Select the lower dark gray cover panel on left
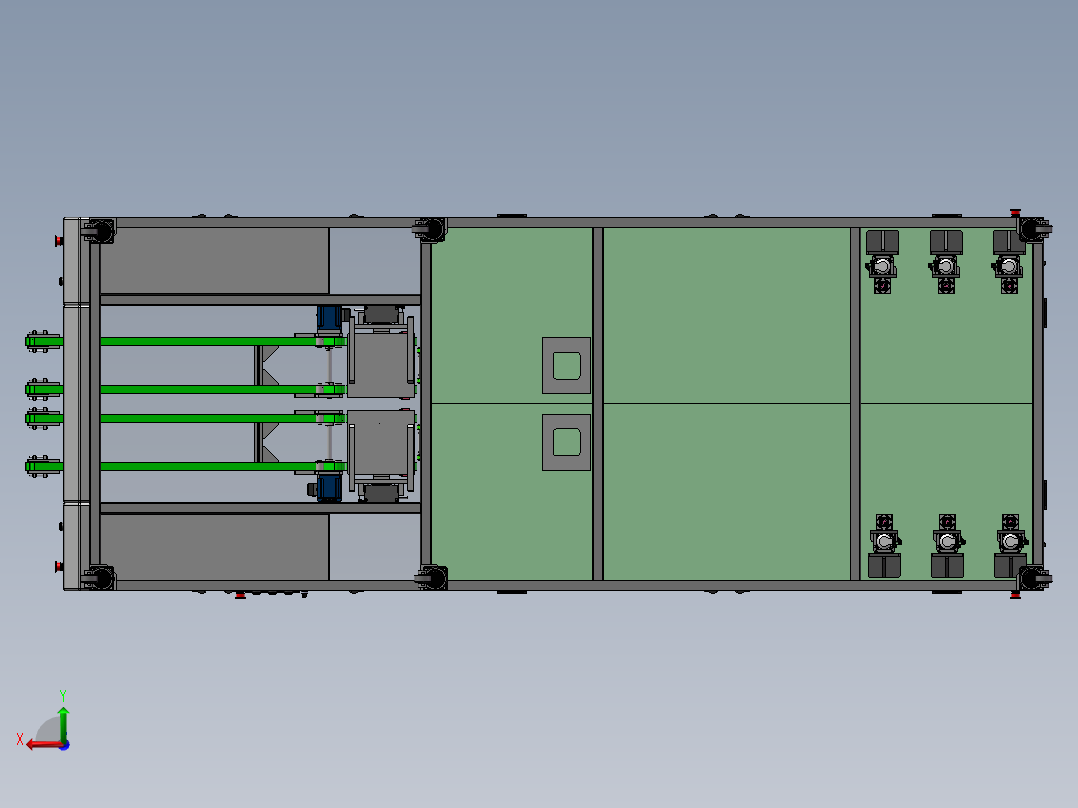This screenshot has width=1078, height=808. point(214,547)
